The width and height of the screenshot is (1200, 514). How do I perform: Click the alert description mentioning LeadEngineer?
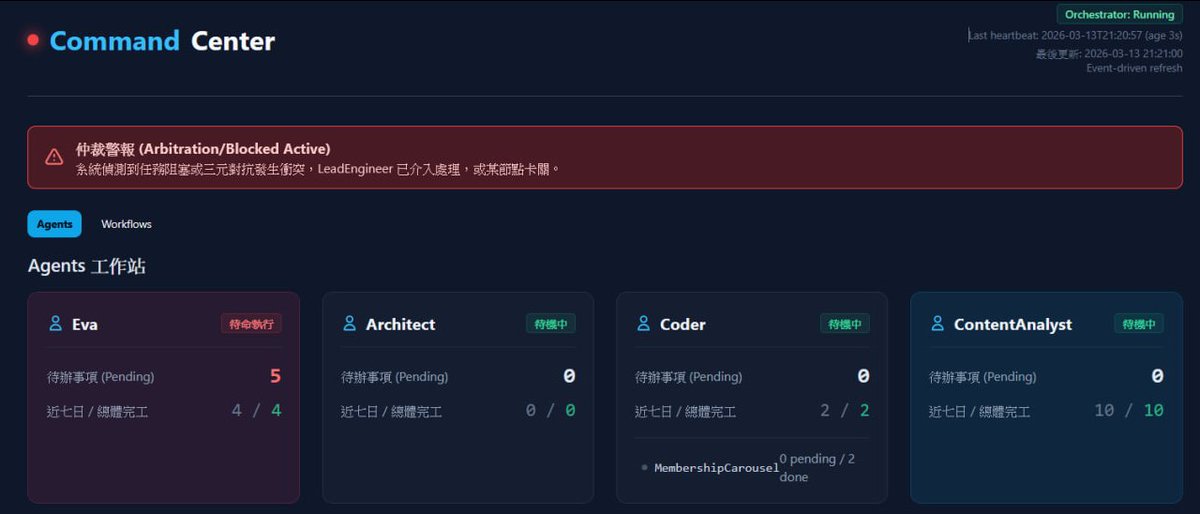[318, 169]
